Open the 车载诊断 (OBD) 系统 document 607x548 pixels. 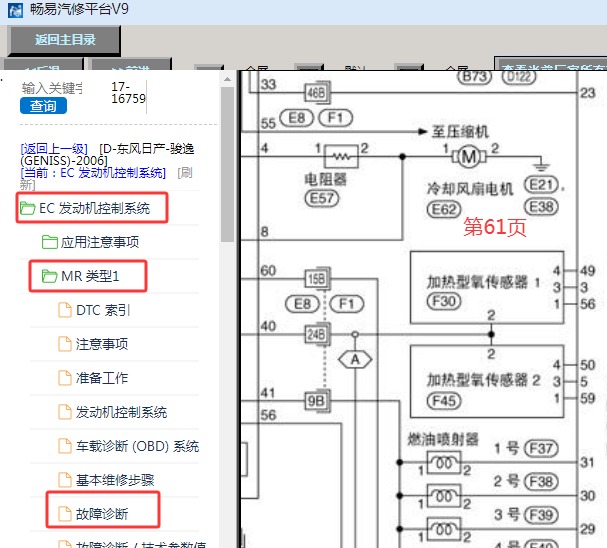click(137, 446)
